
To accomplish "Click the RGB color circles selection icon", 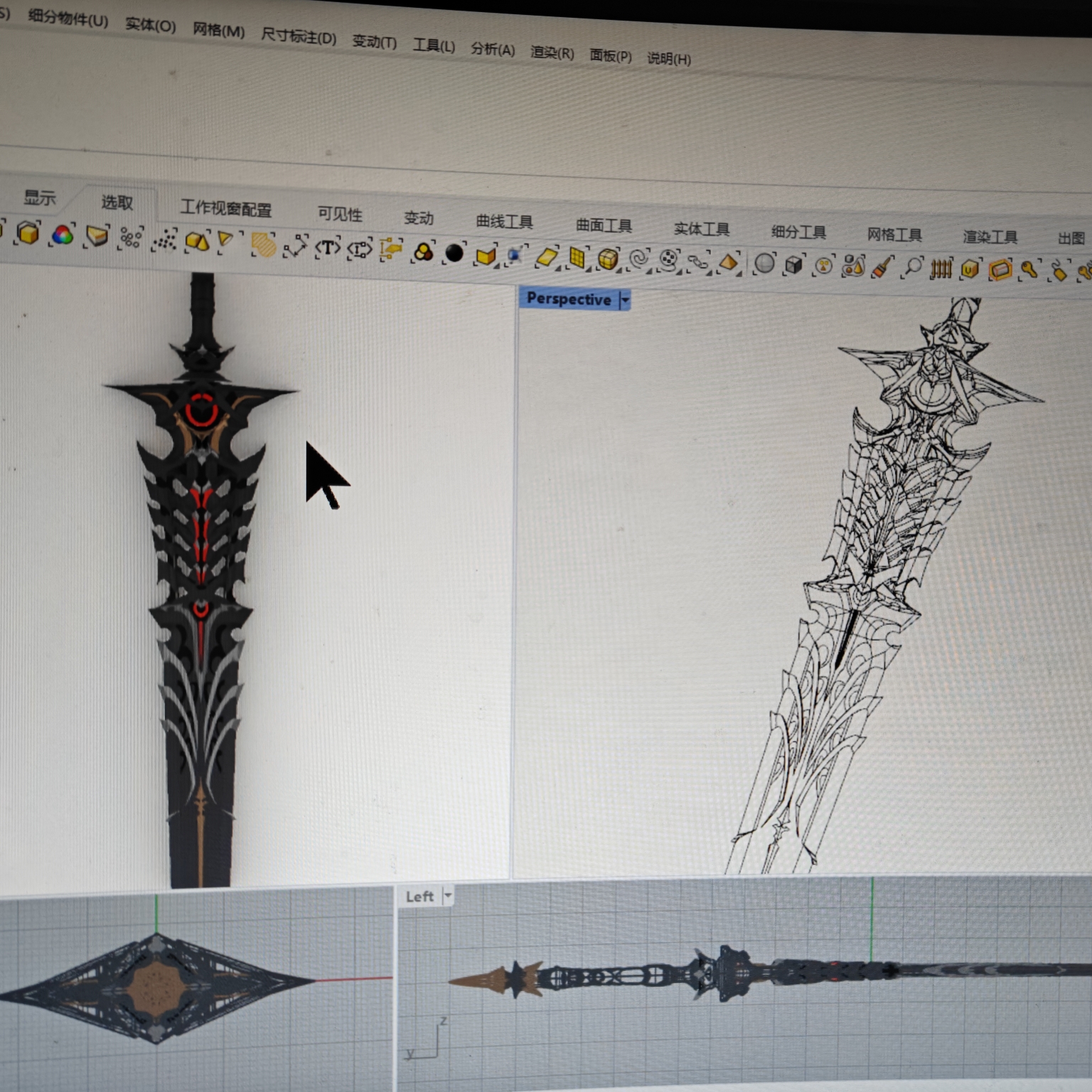I will [x=63, y=235].
